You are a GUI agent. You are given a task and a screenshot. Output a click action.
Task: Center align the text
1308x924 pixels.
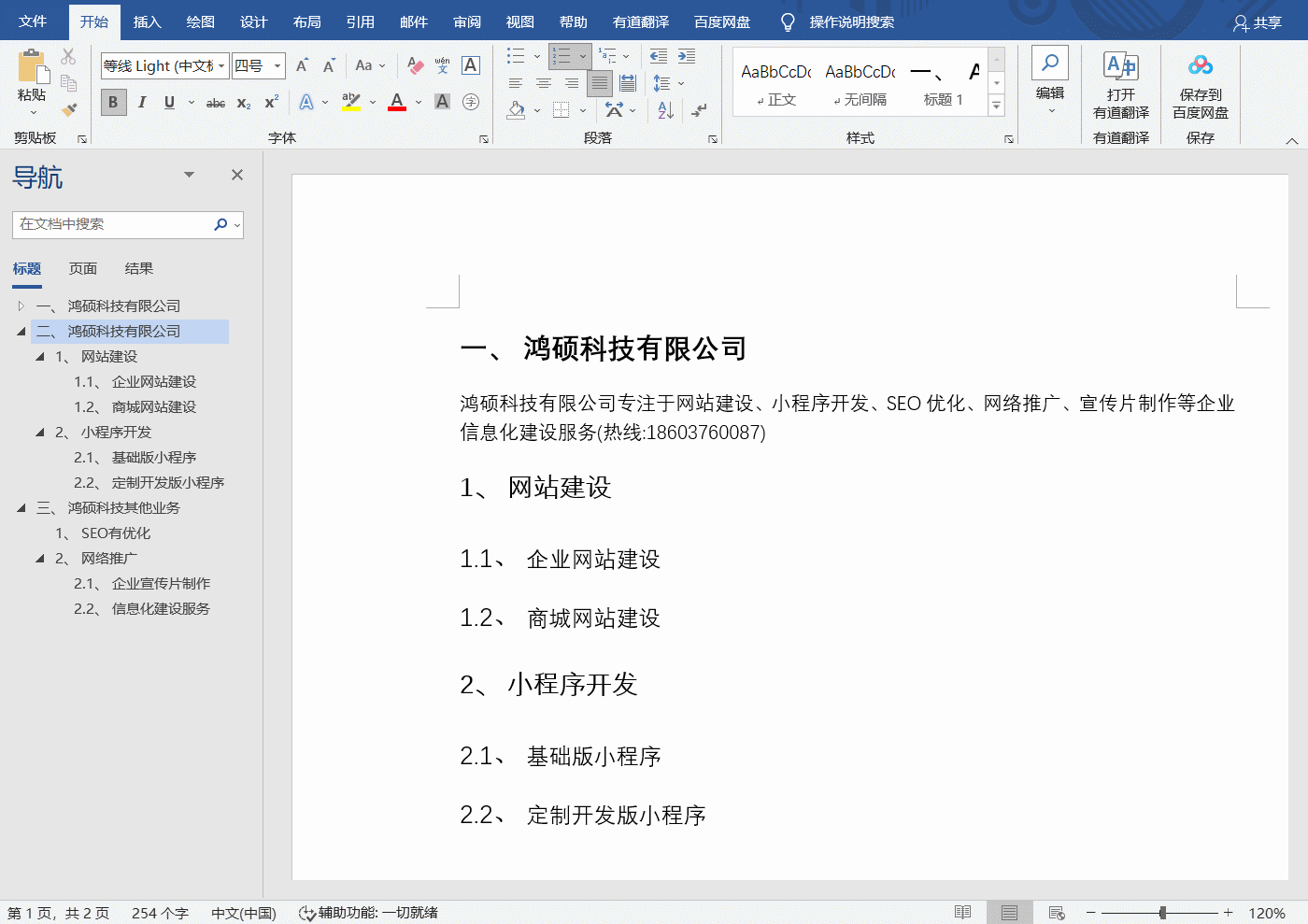click(x=544, y=83)
